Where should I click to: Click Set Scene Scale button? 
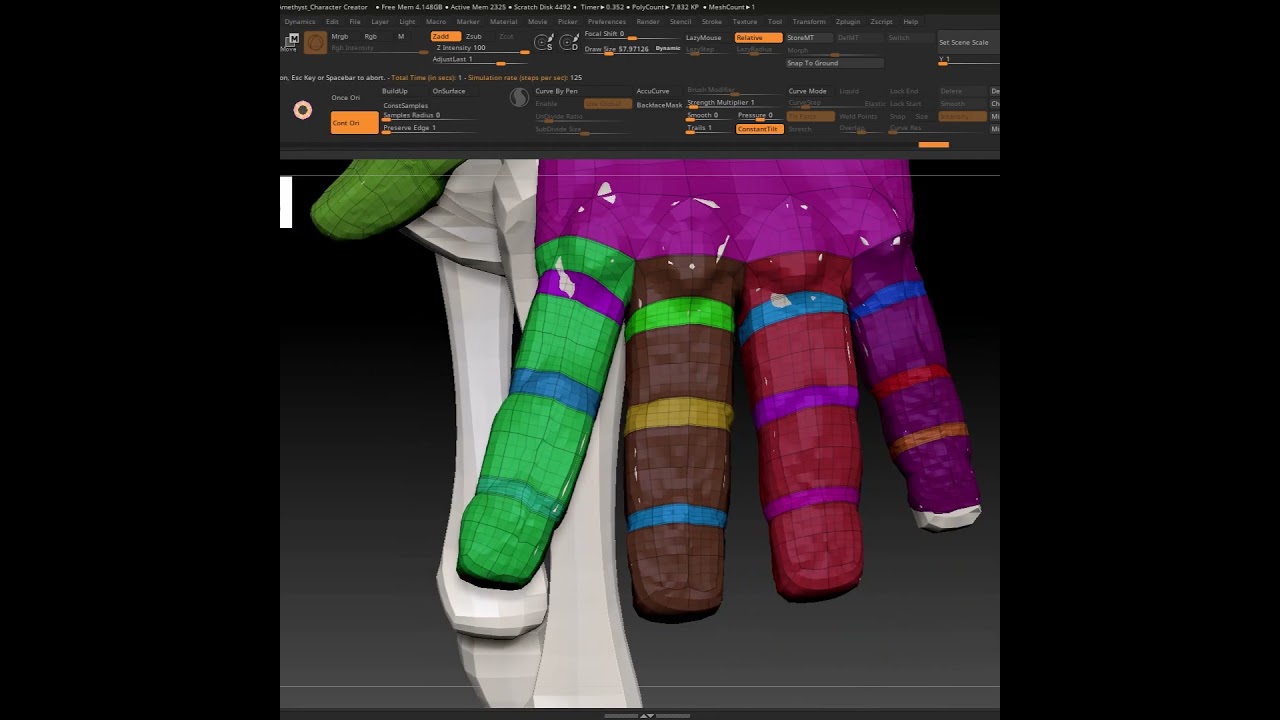963,43
